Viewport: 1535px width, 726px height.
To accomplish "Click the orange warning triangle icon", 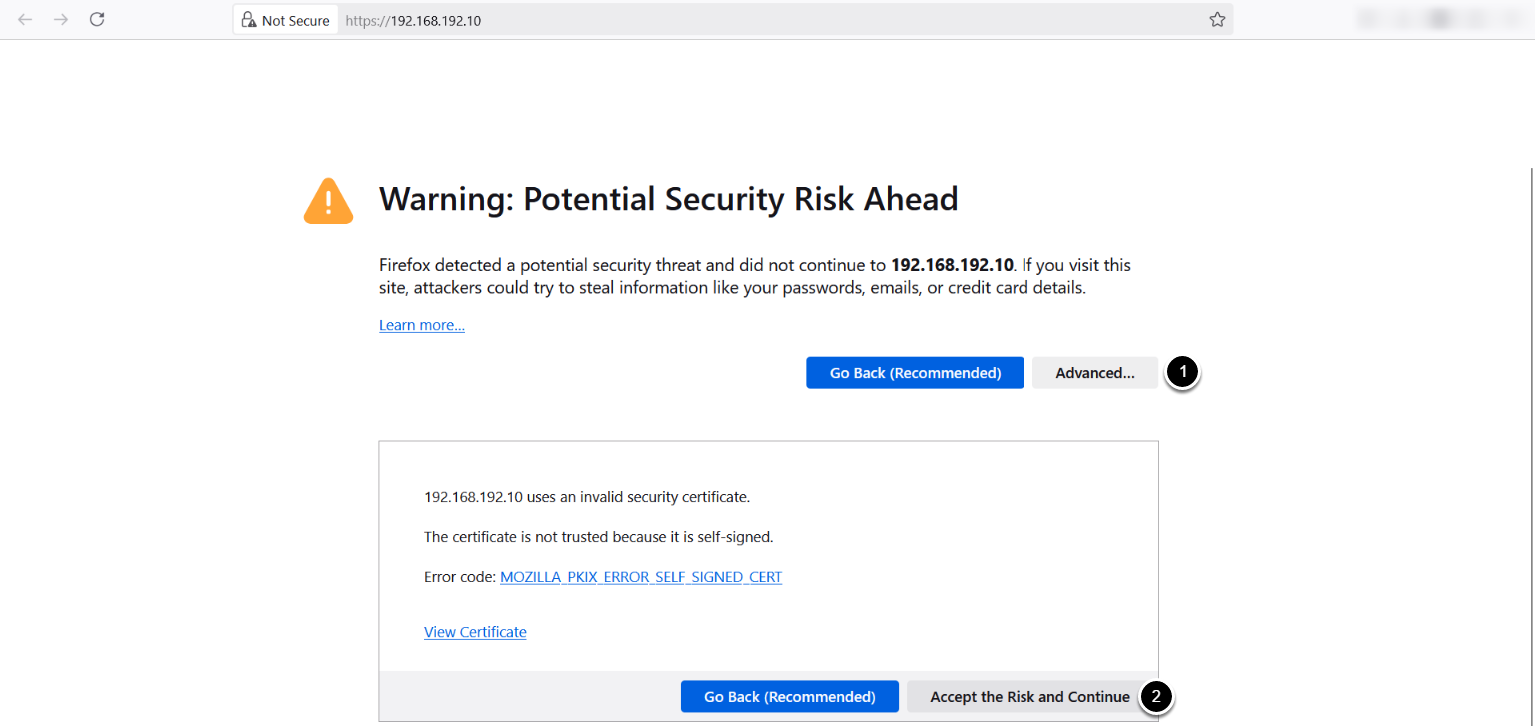I will coord(328,201).
